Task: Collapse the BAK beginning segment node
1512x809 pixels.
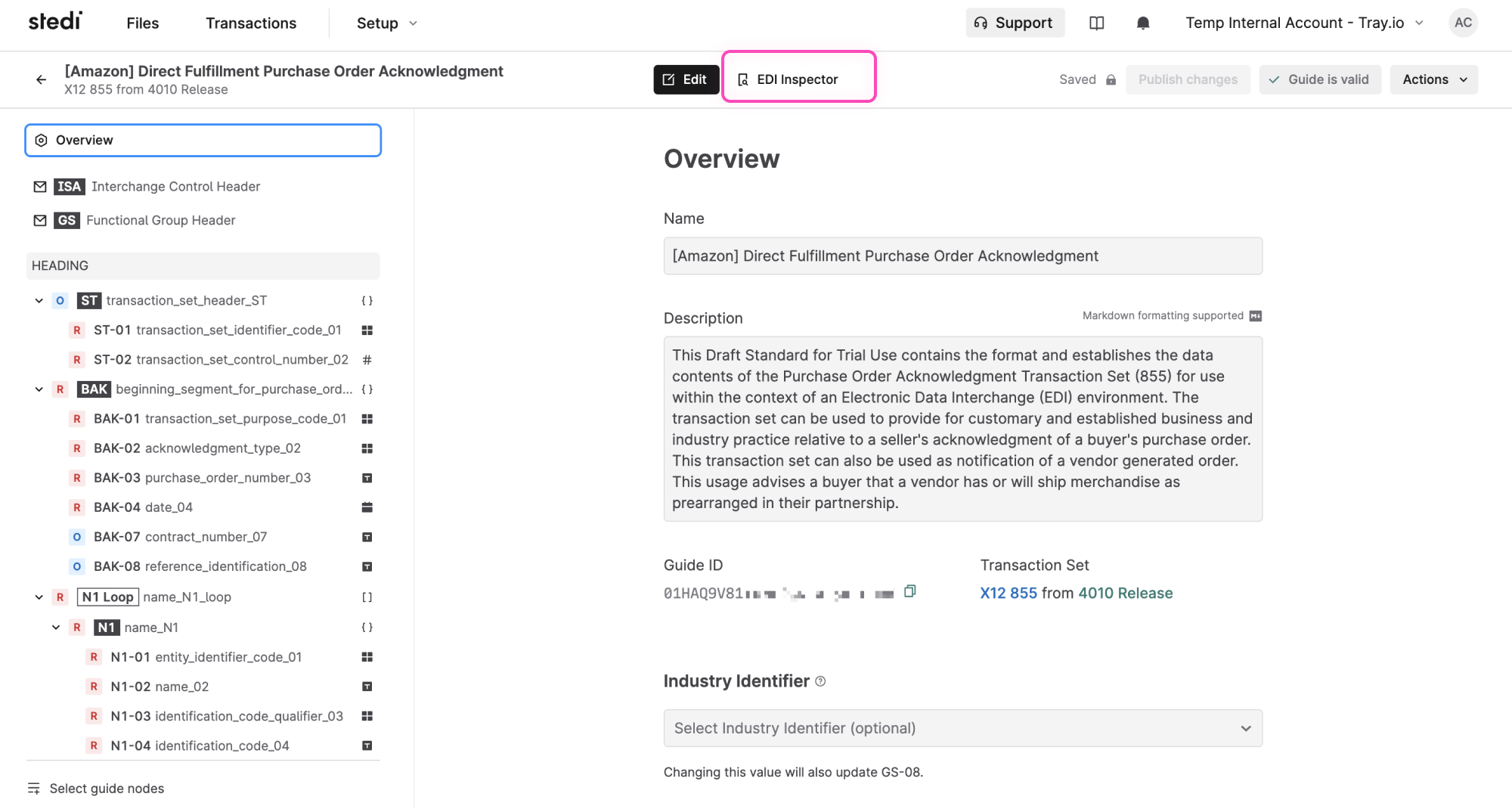Action: coord(39,389)
